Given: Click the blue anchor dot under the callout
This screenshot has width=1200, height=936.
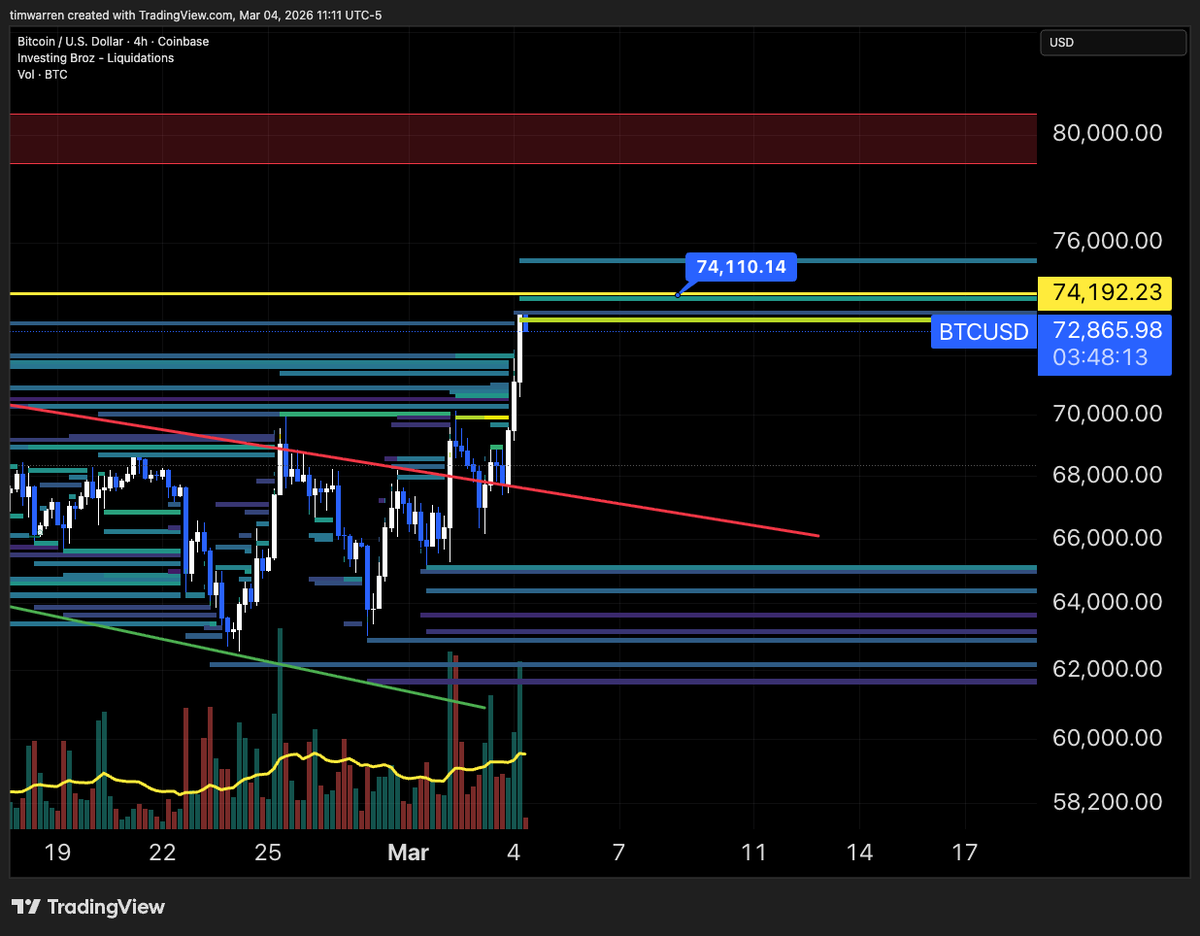Looking at the screenshot, I should pos(678,294).
